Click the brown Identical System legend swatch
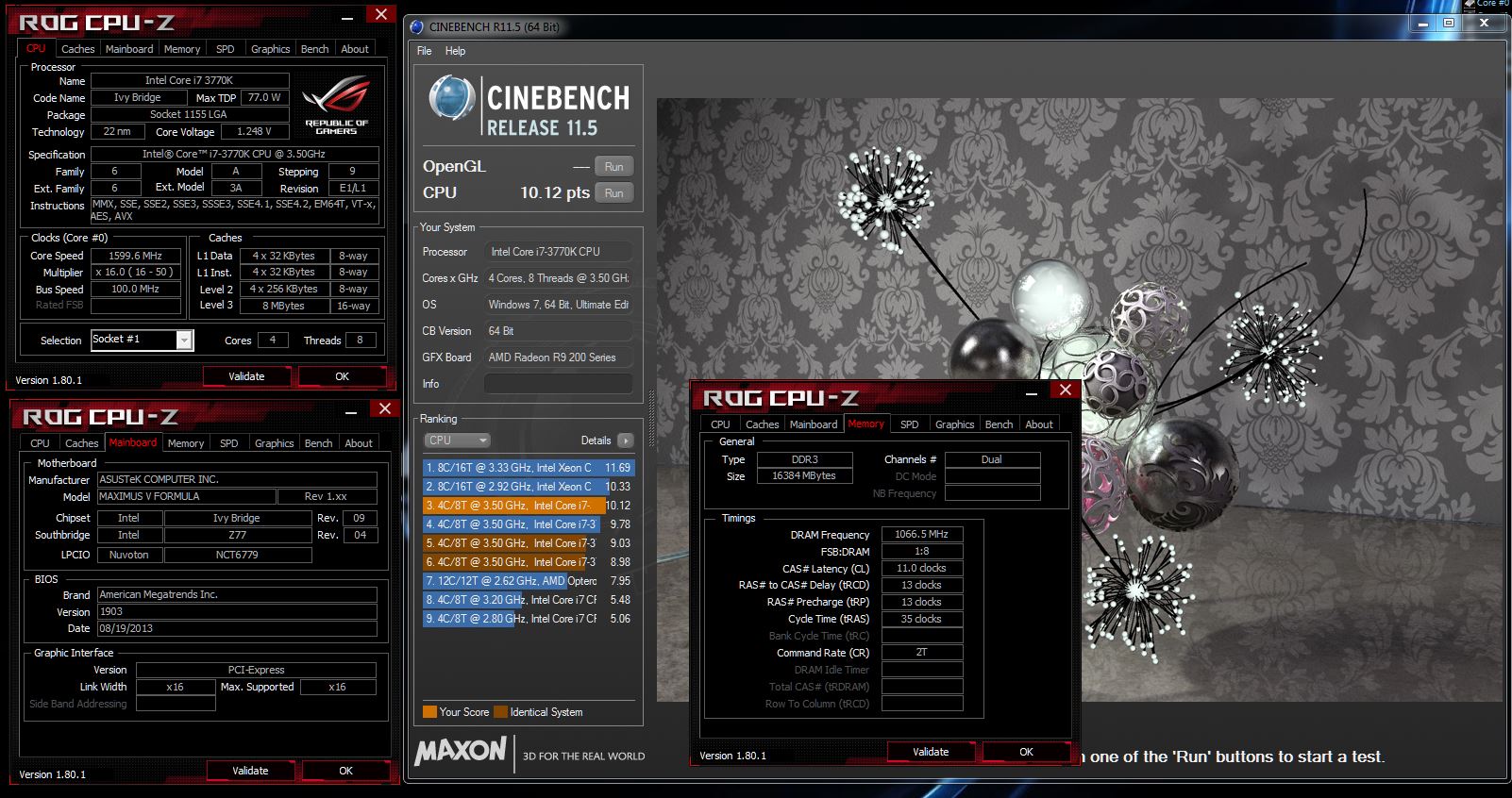The image size is (1512, 798). tap(500, 712)
